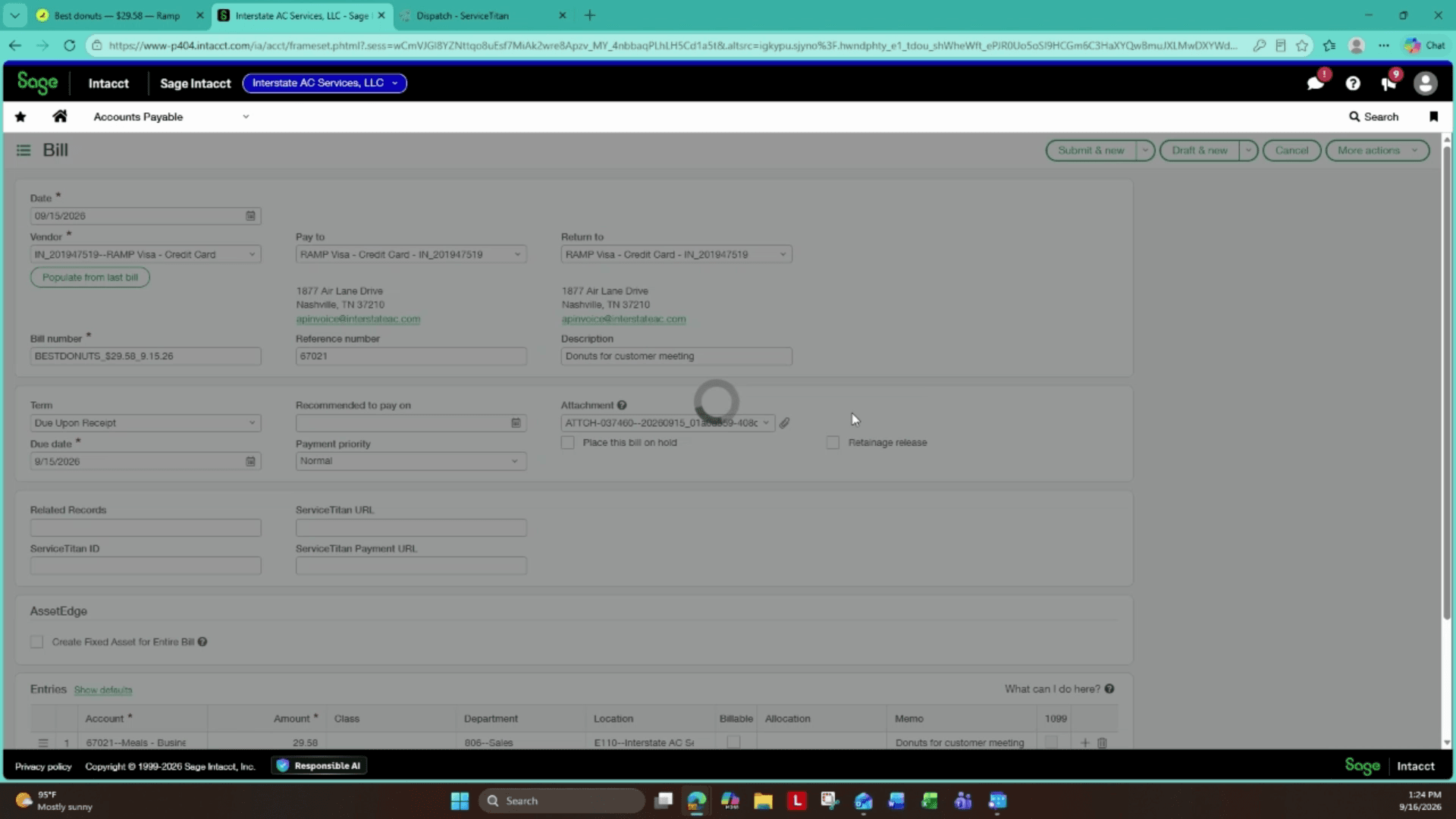
Task: Click Populate from last bill
Action: click(x=90, y=278)
